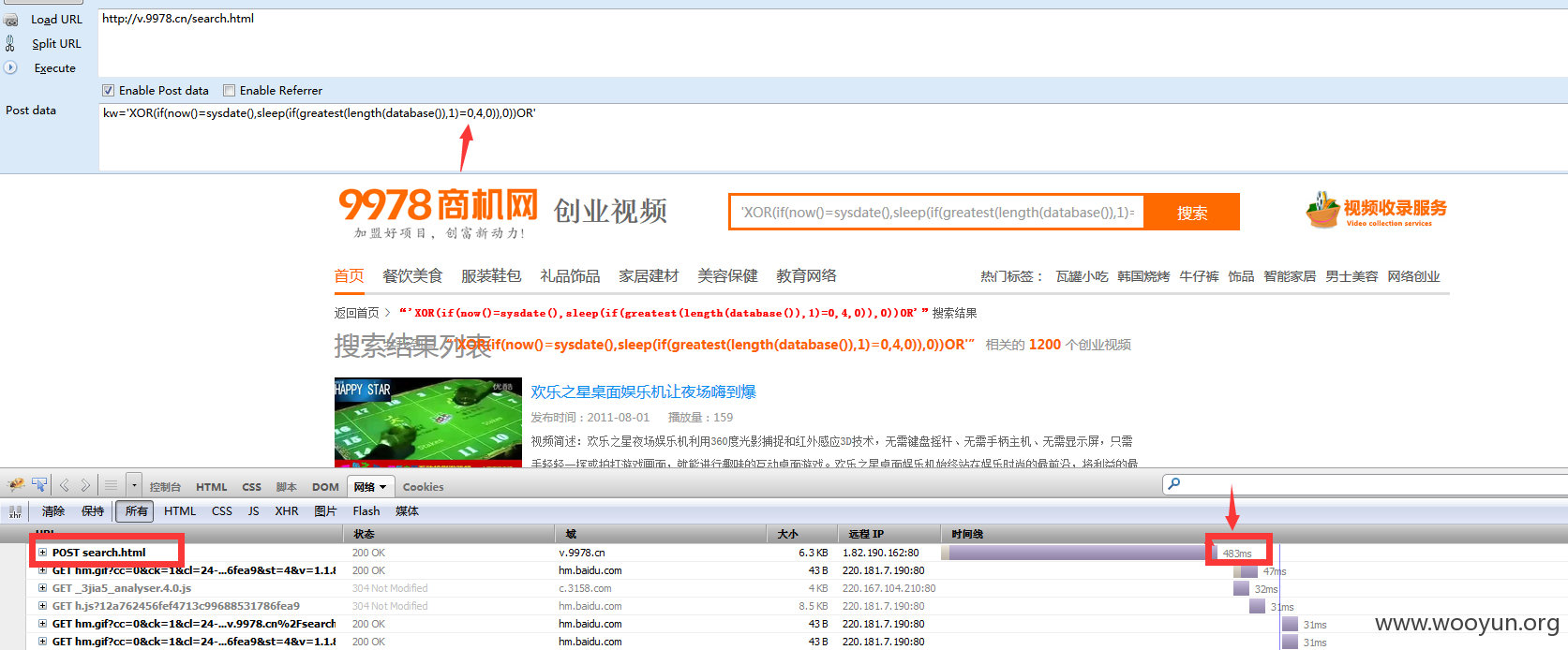The height and width of the screenshot is (650, 1568).
Task: Click the Firebug search magnifier icon
Action: click(1174, 483)
